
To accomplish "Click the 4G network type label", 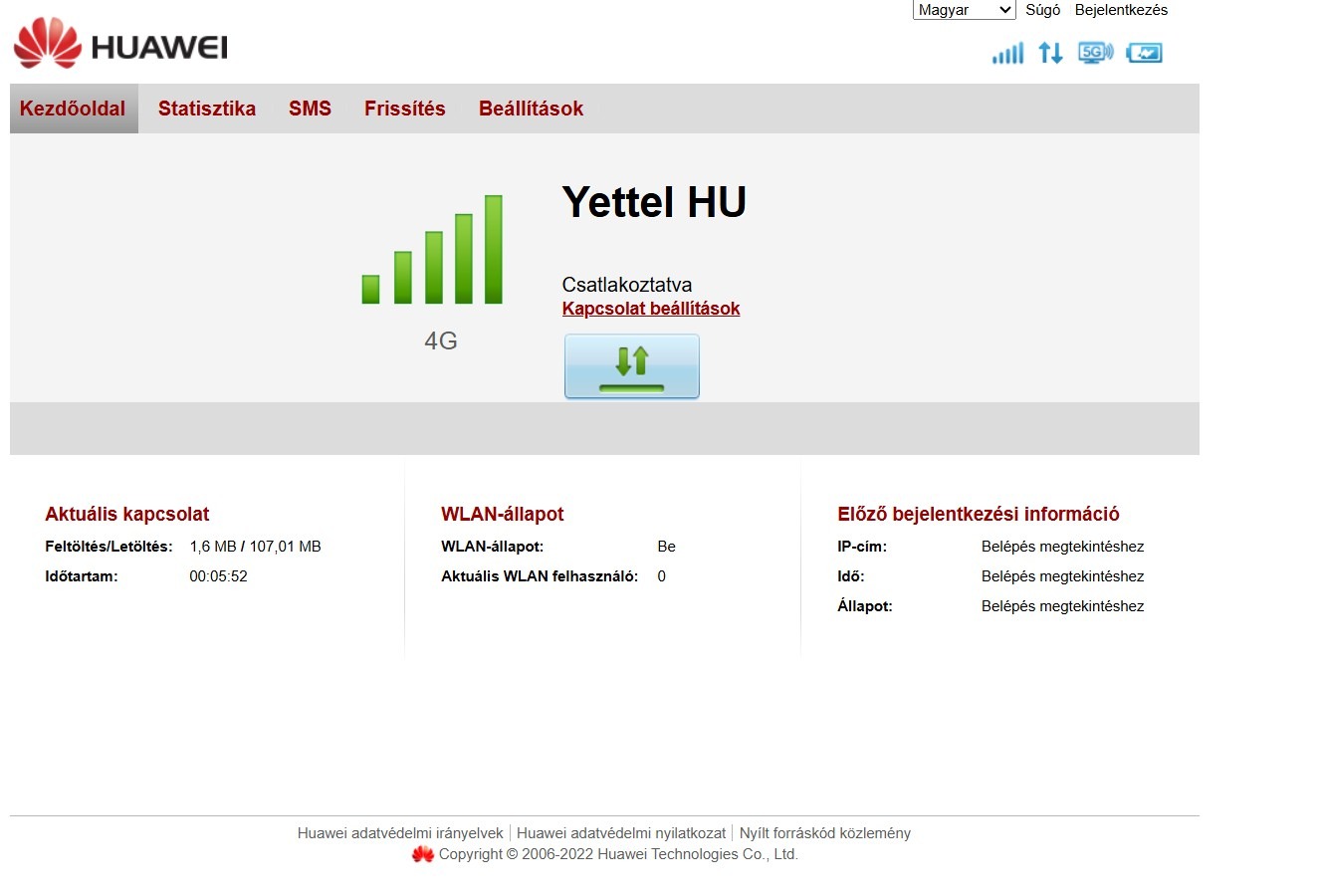I will point(441,341).
